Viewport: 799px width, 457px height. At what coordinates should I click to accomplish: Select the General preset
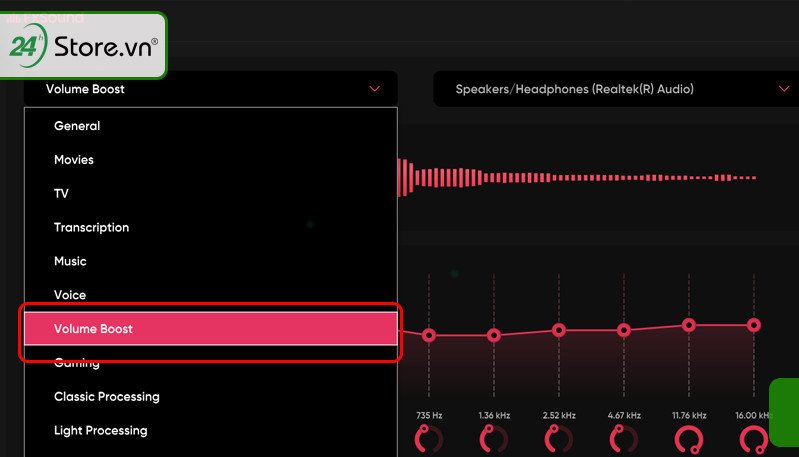[x=210, y=126]
